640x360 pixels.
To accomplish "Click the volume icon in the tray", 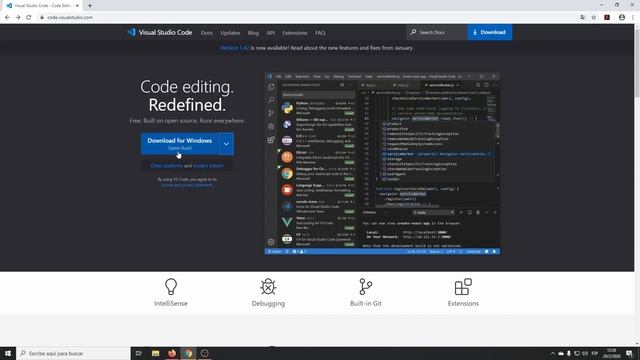I will pos(585,353).
